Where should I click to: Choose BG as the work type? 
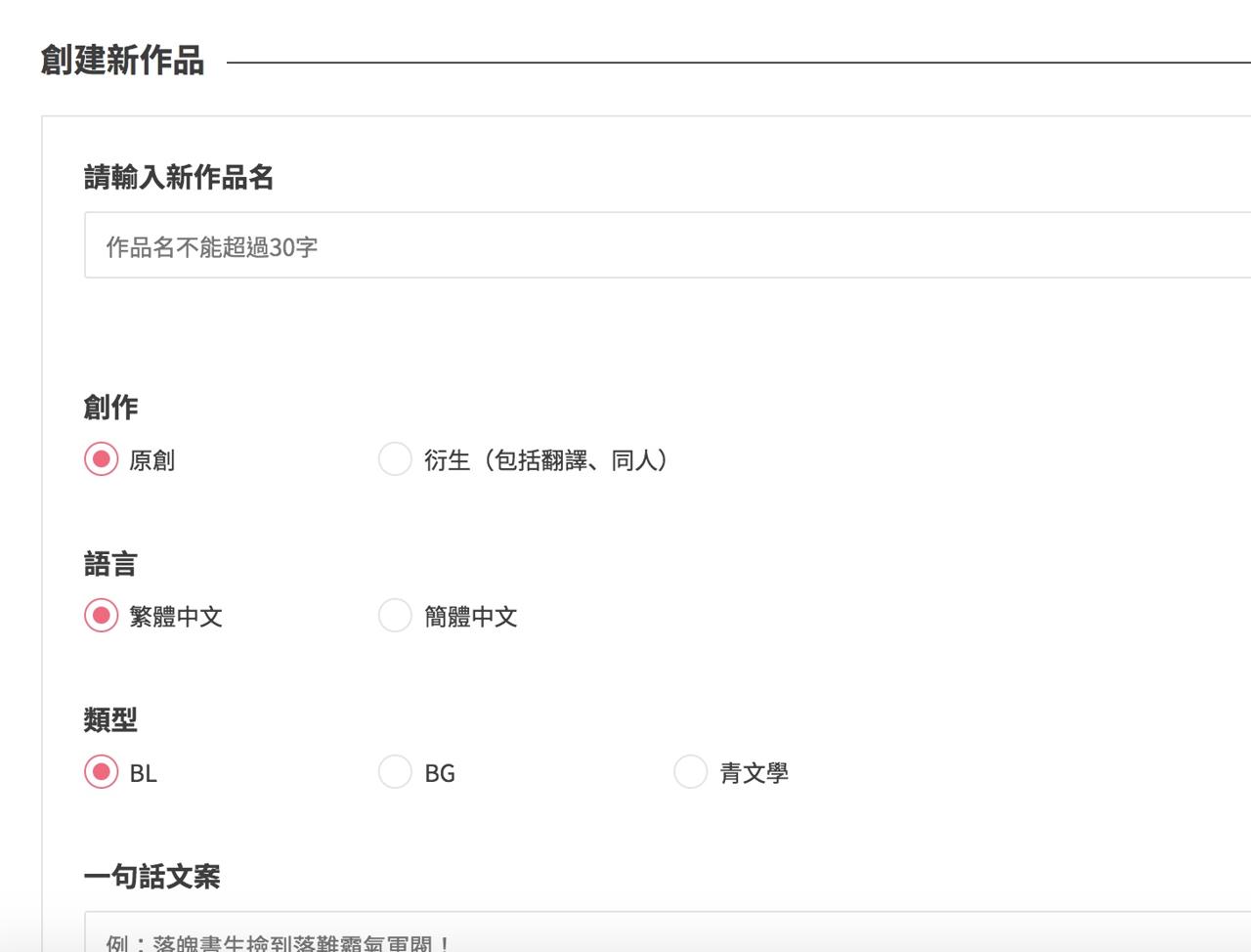[x=395, y=771]
